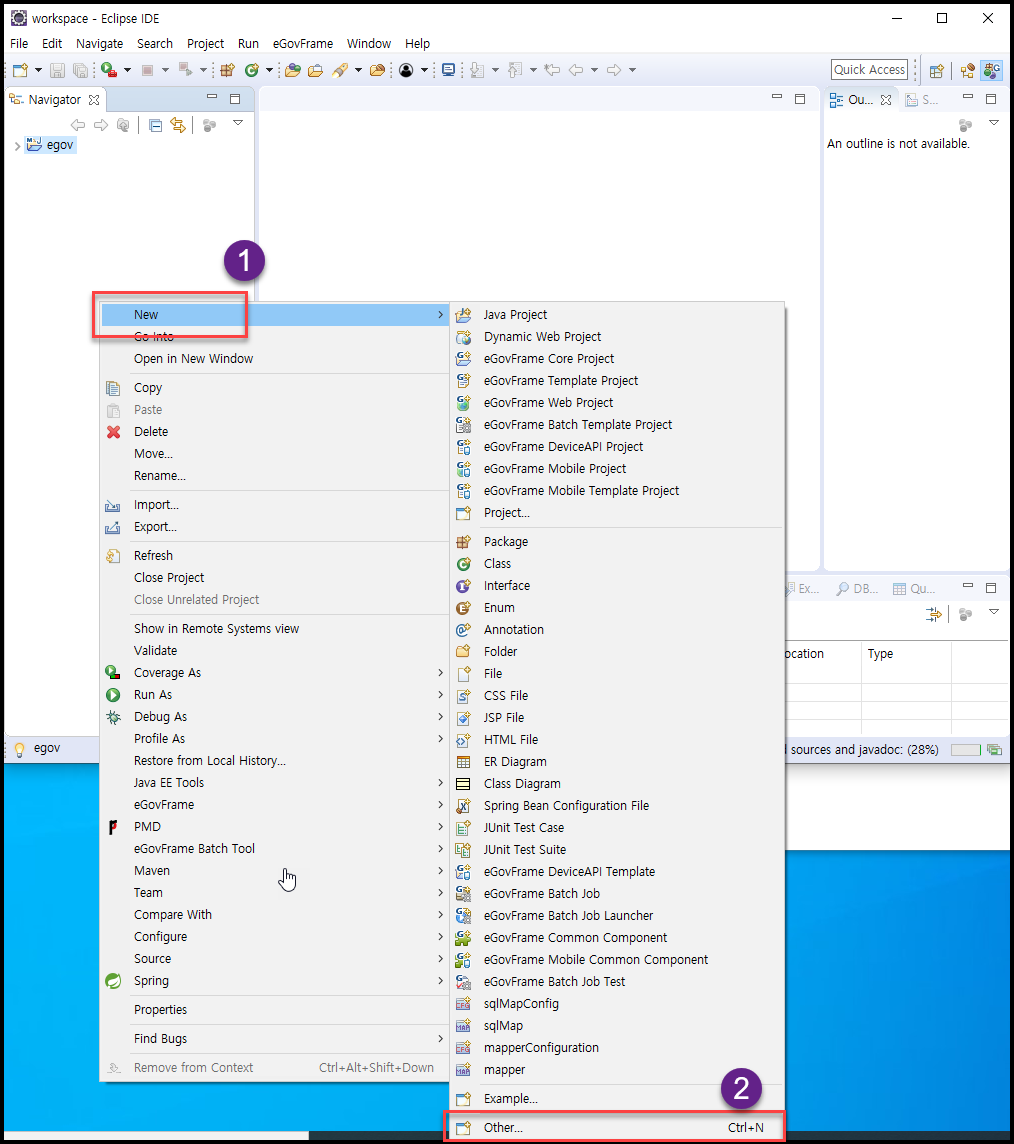1014x1144 pixels.
Task: Choose Copy from context menu
Action: coord(274,388)
